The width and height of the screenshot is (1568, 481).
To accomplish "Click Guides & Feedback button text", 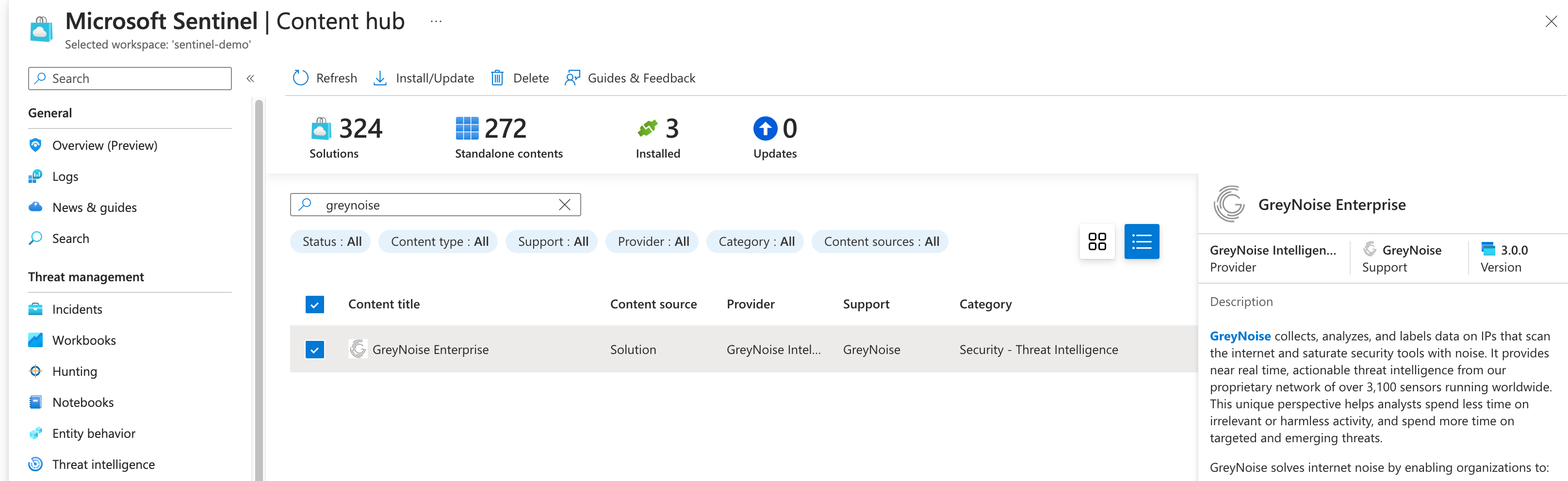I will [x=641, y=78].
